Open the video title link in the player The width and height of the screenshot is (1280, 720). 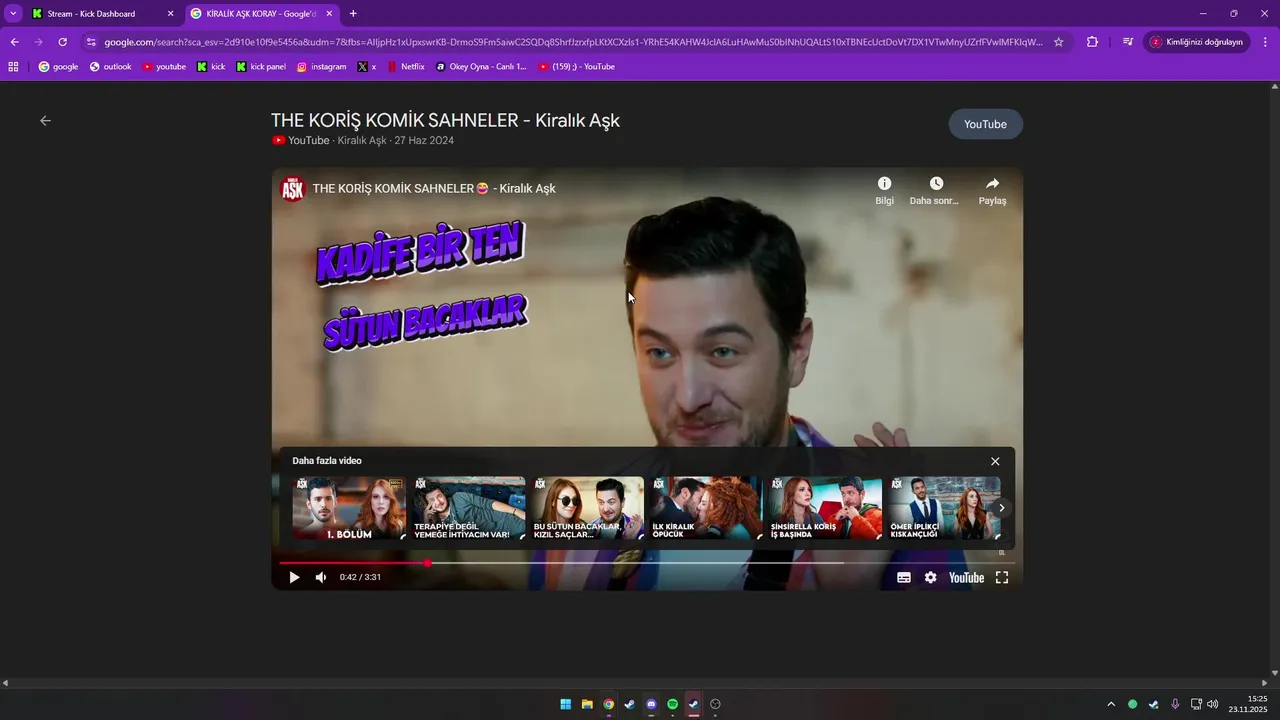[x=433, y=188]
